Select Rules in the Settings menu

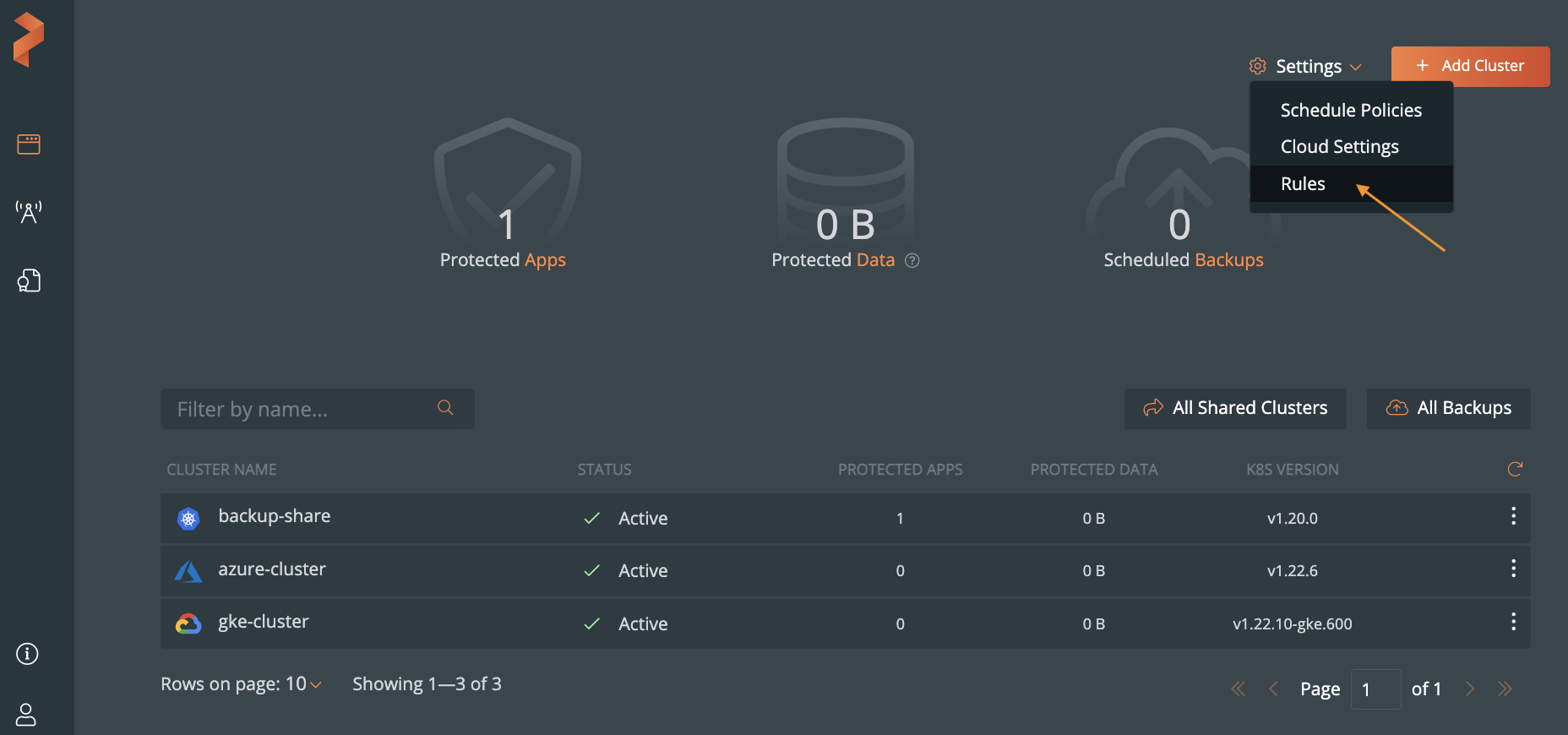click(1303, 184)
